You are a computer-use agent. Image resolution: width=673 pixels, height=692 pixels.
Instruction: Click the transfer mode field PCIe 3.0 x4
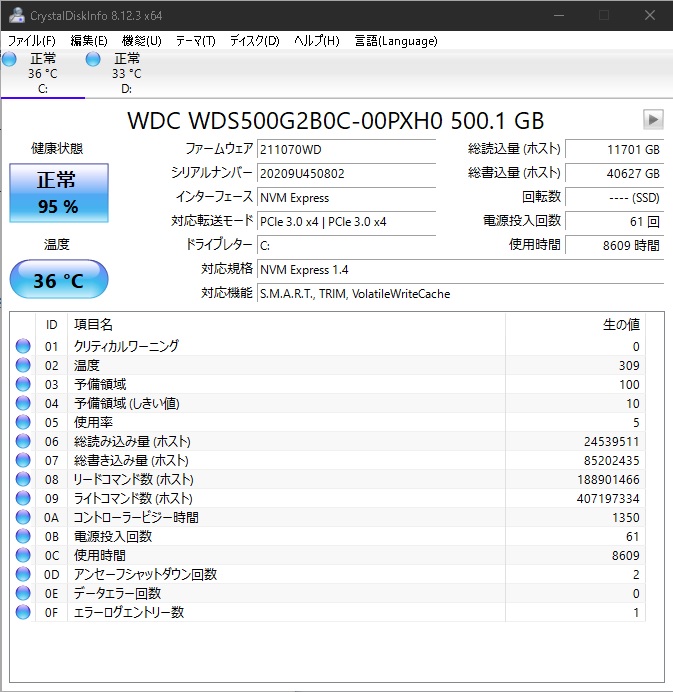[x=346, y=221]
